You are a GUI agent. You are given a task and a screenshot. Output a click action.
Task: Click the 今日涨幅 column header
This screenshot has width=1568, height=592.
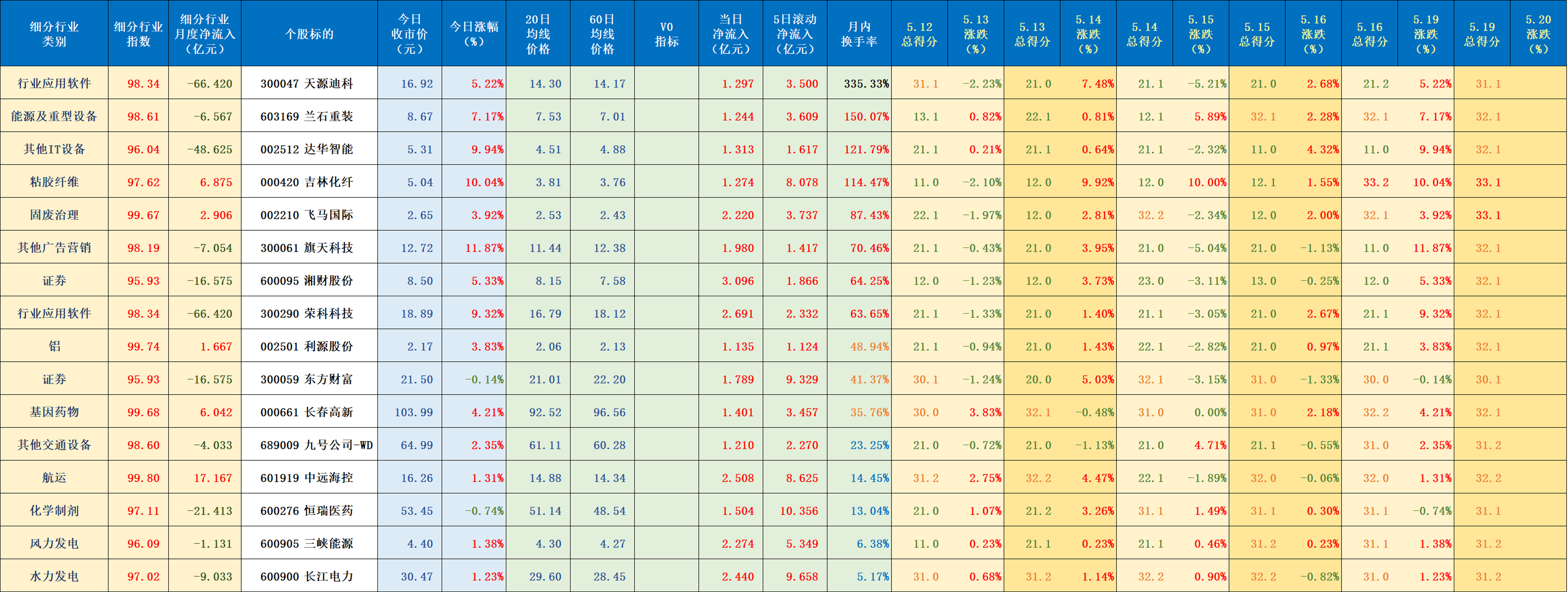473,34
